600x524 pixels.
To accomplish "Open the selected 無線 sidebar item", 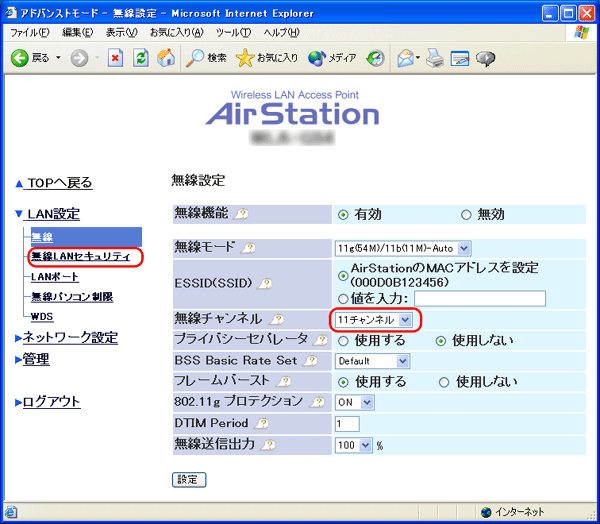I will click(x=86, y=237).
